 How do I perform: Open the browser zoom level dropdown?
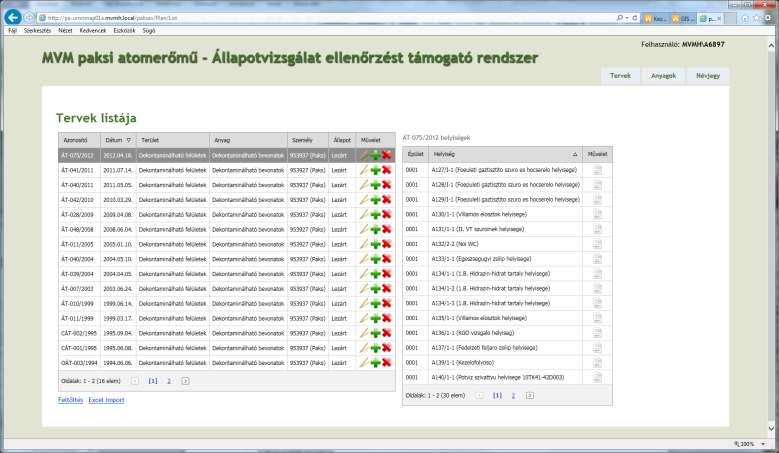(x=763, y=444)
